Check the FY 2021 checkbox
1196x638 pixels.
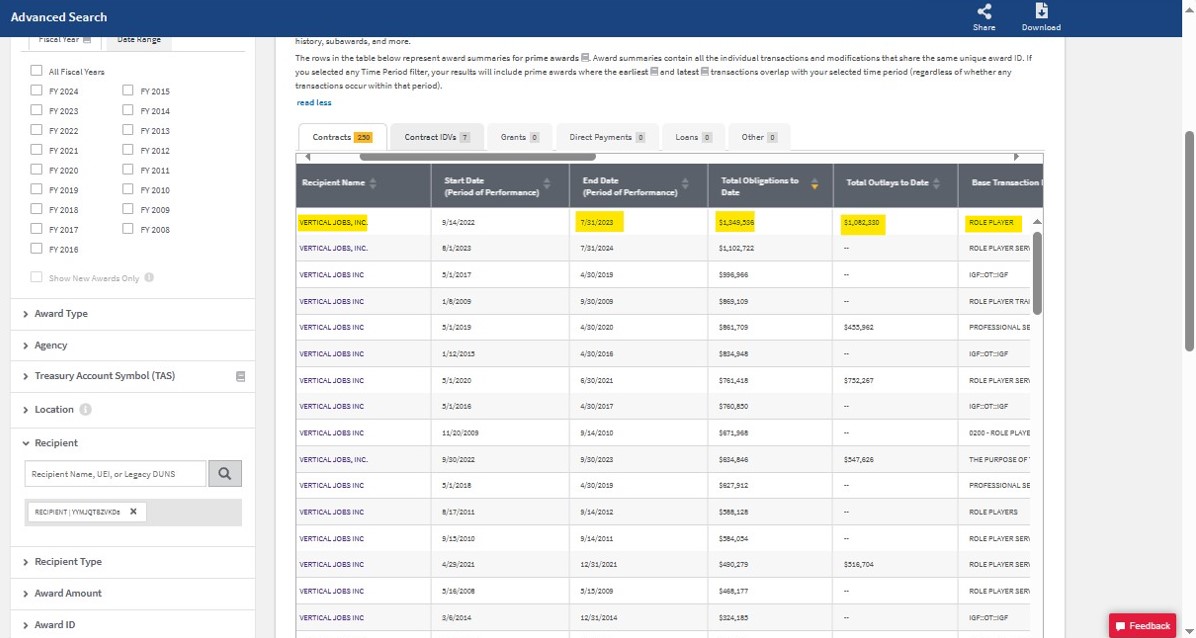(37, 150)
